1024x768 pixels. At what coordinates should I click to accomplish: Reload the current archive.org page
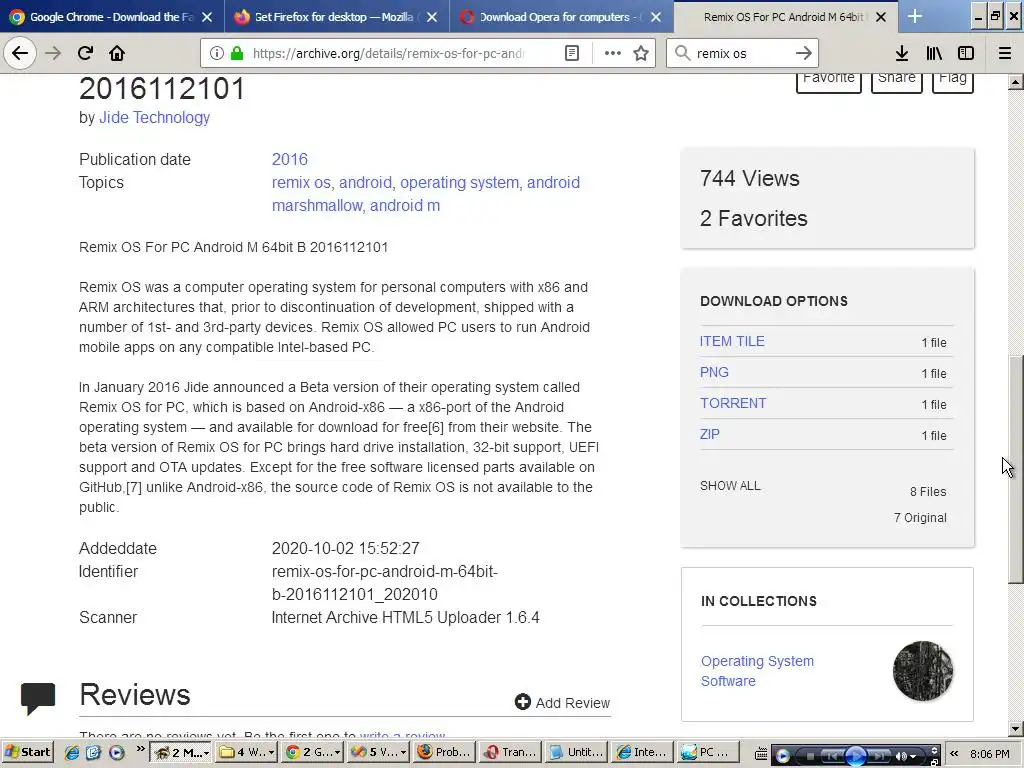point(85,53)
